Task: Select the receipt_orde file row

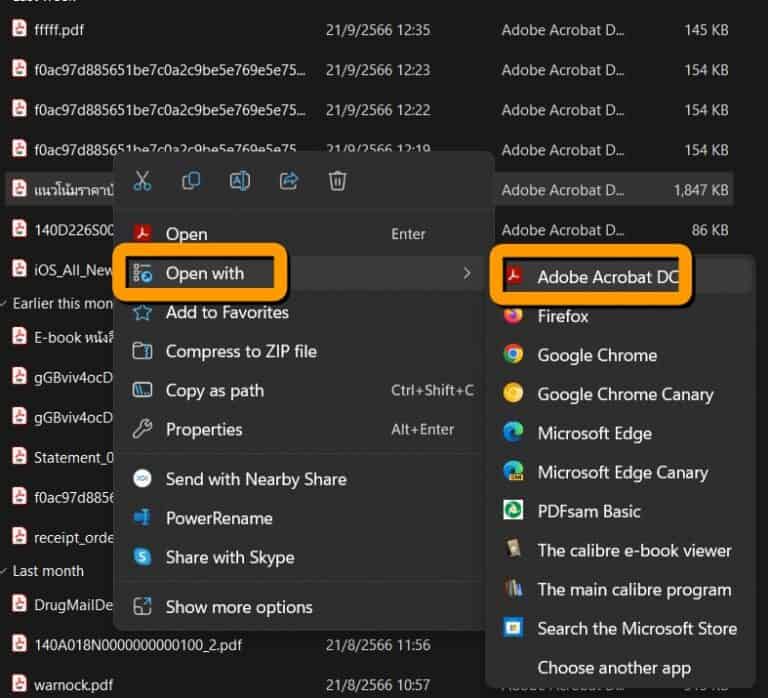Action: pos(60,537)
